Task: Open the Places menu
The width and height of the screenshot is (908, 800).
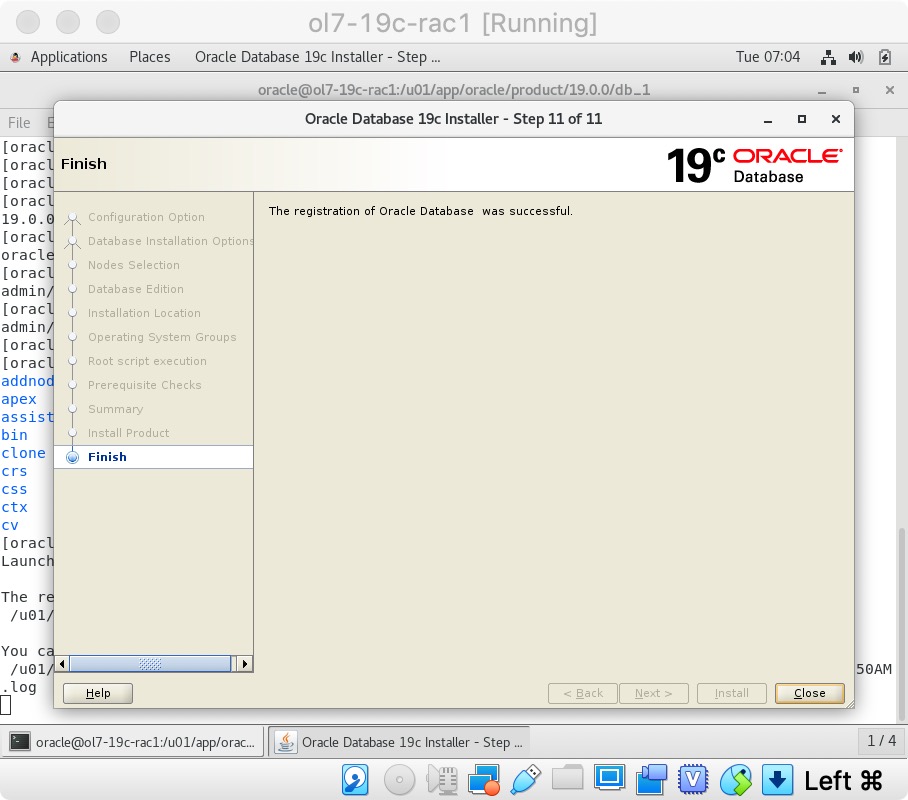Action: tap(149, 57)
